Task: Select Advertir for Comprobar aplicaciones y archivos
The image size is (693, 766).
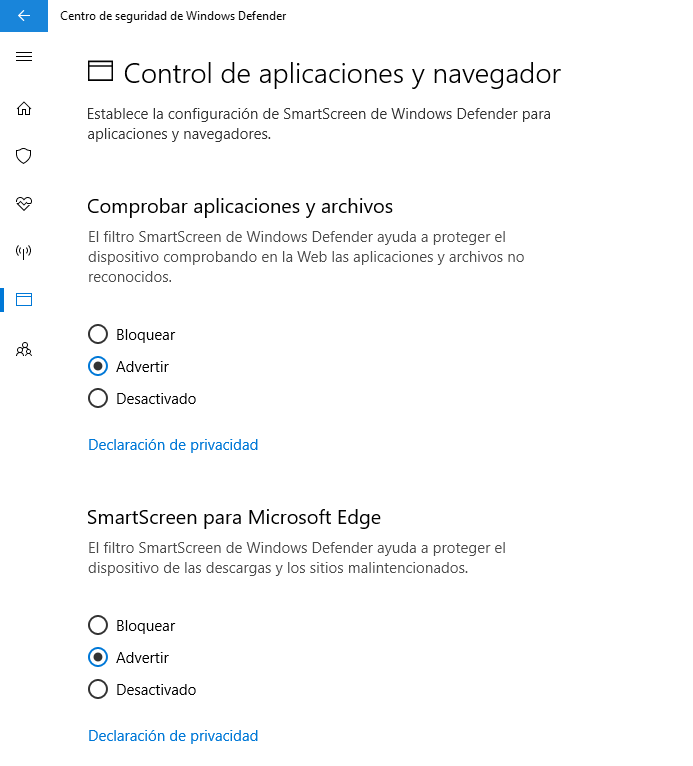Action: click(98, 366)
